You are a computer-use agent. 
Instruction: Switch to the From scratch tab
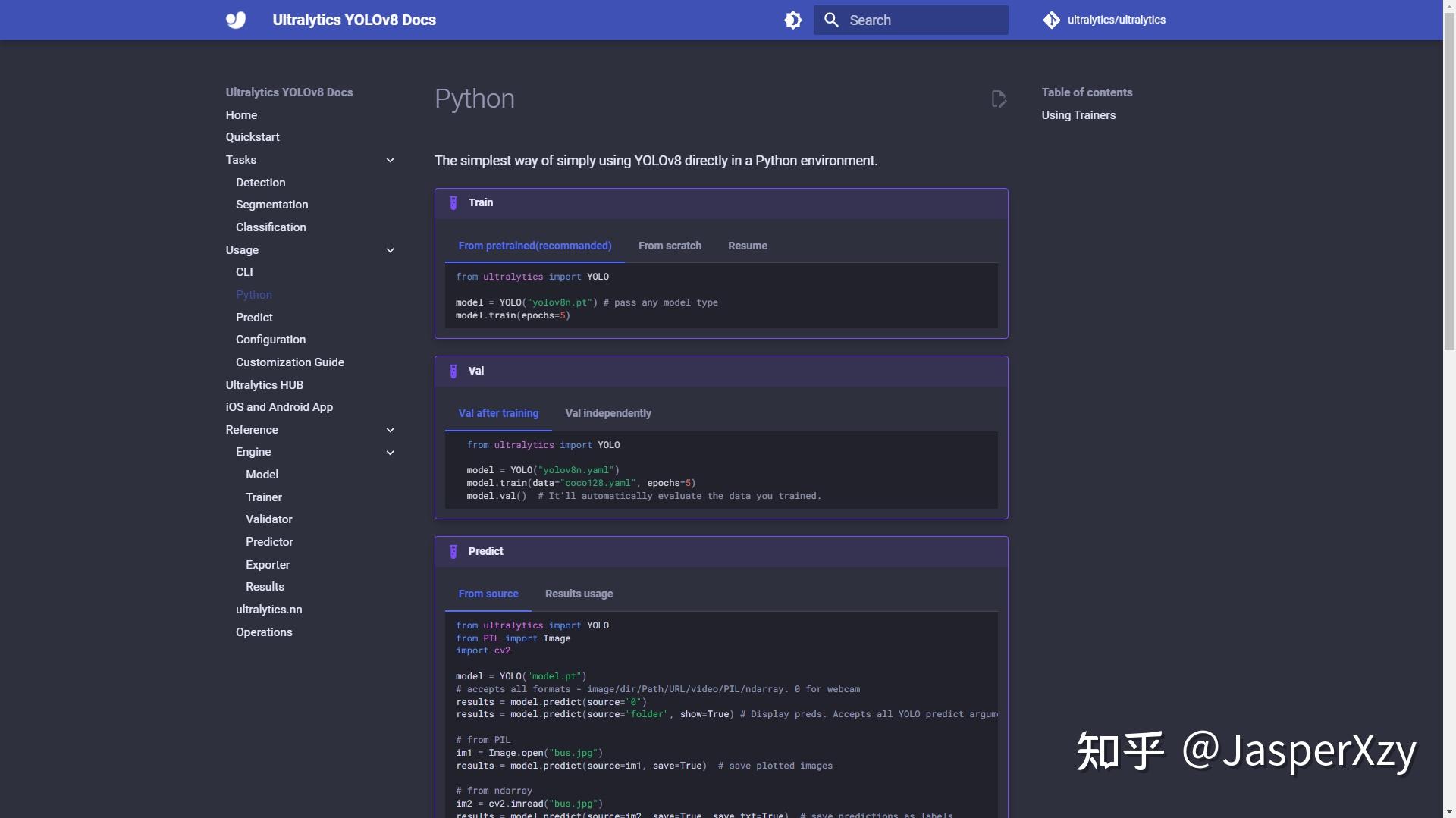670,246
